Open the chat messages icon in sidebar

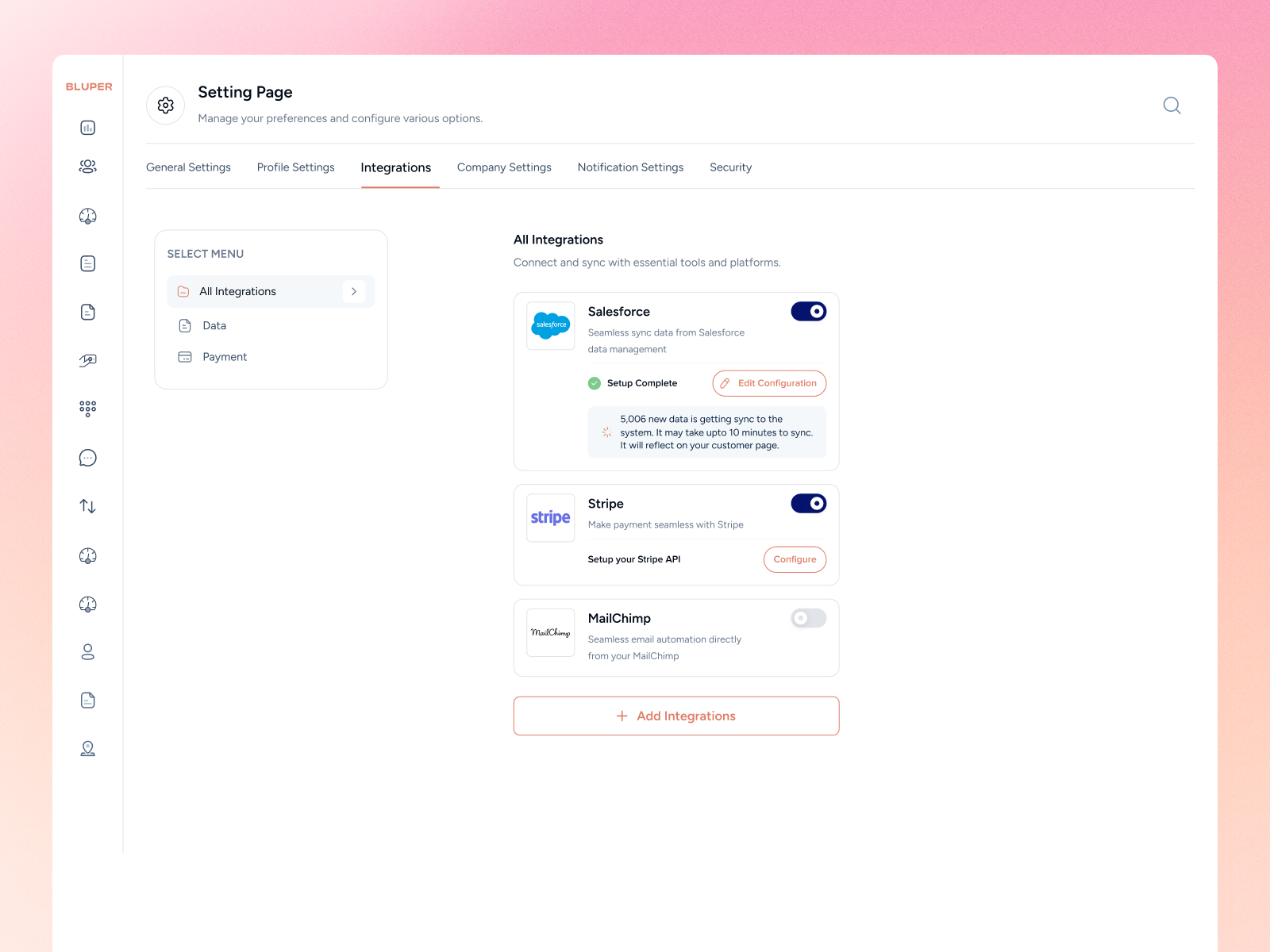(87, 457)
